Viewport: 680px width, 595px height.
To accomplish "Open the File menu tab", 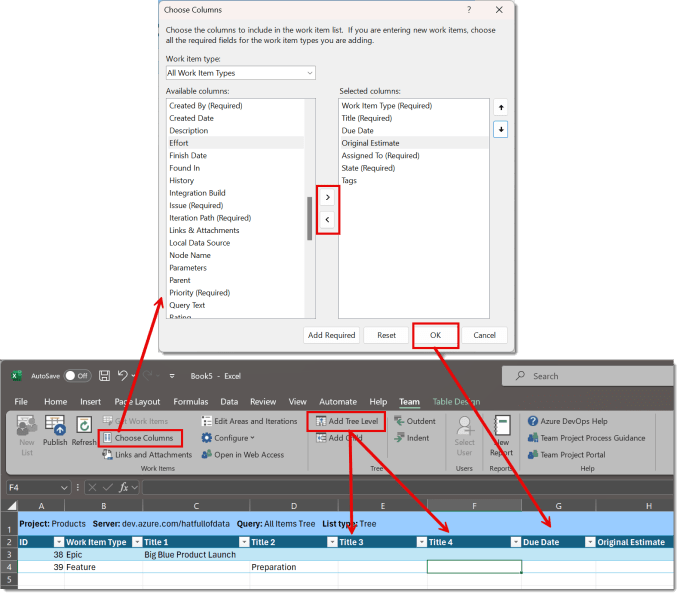I will point(21,402).
